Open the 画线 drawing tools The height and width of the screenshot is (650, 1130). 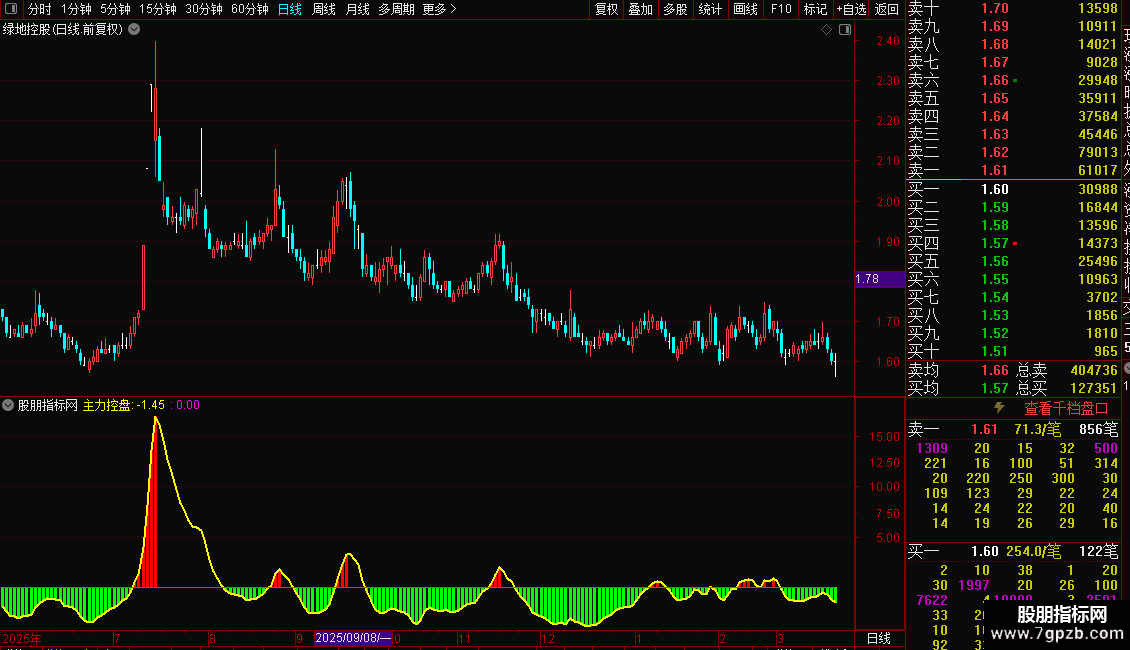pyautogui.click(x=745, y=9)
